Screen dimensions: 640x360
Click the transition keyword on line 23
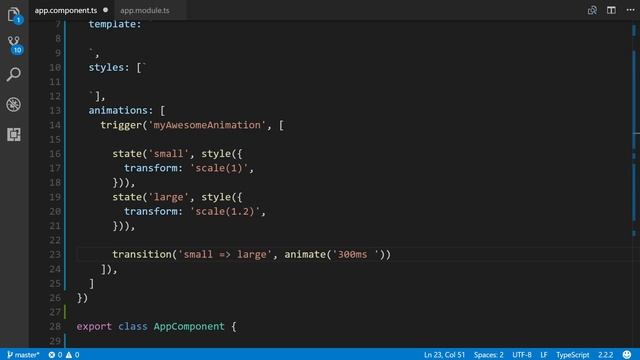[x=142, y=254]
